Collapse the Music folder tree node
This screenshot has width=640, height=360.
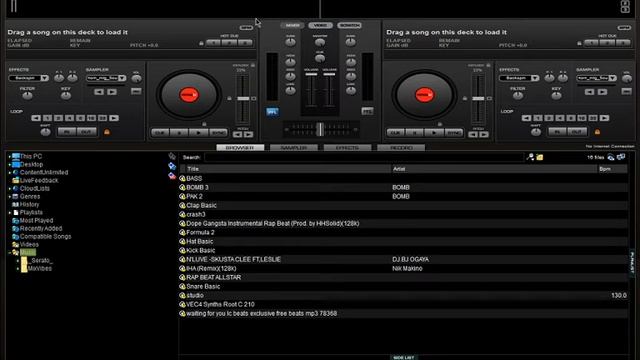9,253
